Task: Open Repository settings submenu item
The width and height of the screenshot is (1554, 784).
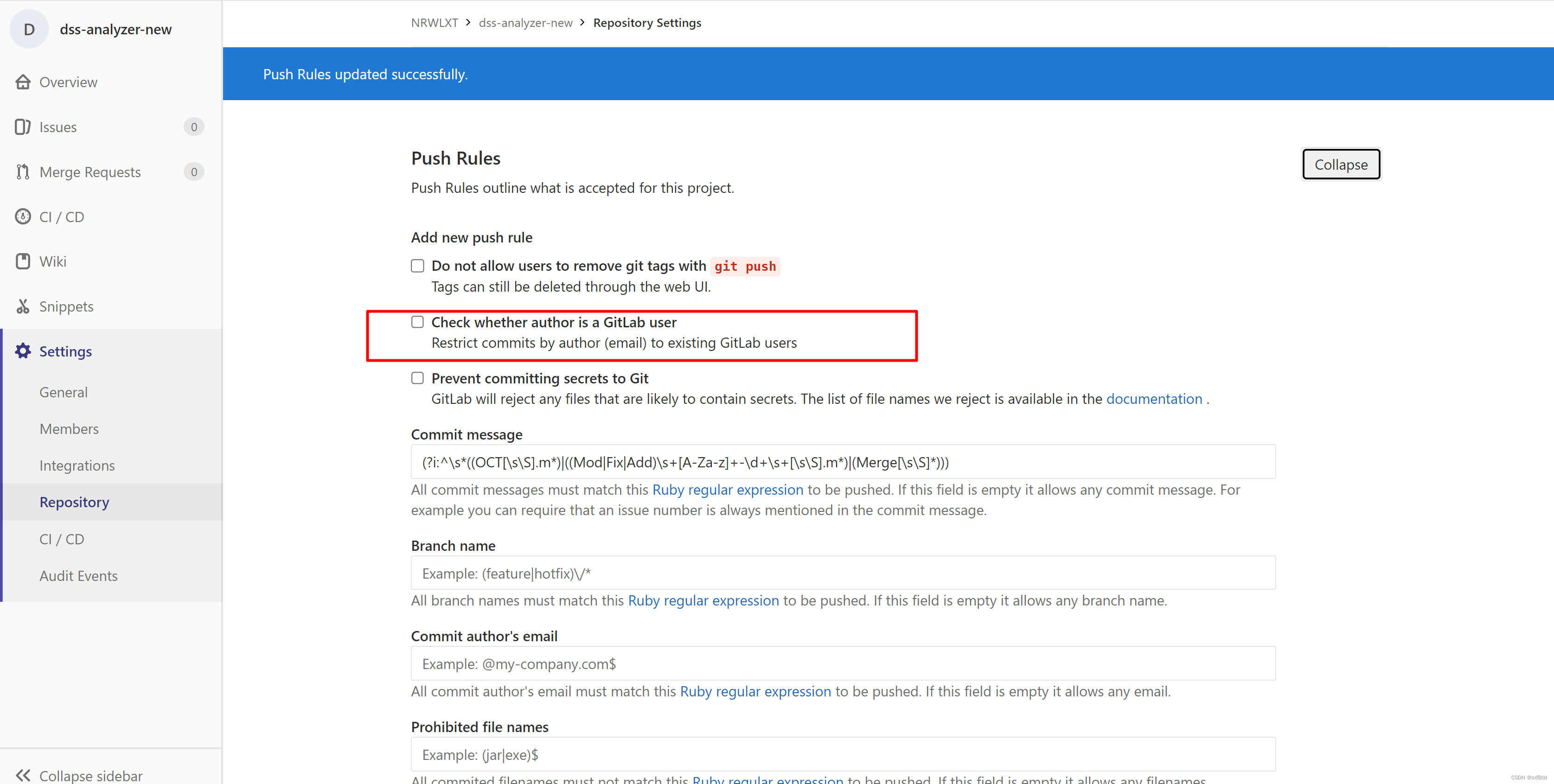Action: 74,503
